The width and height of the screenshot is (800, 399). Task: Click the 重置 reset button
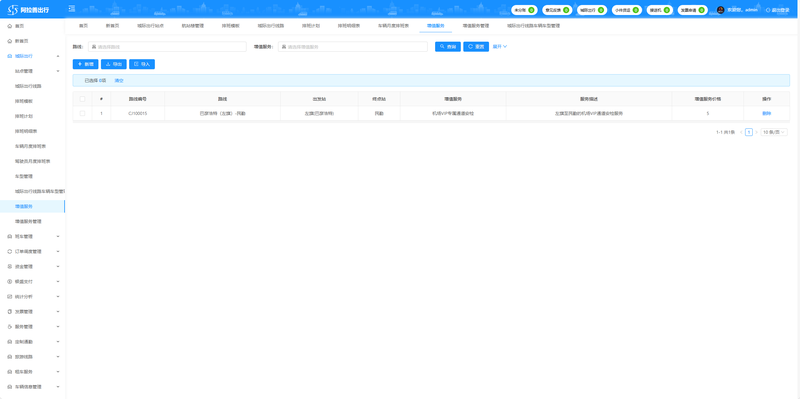coord(476,46)
